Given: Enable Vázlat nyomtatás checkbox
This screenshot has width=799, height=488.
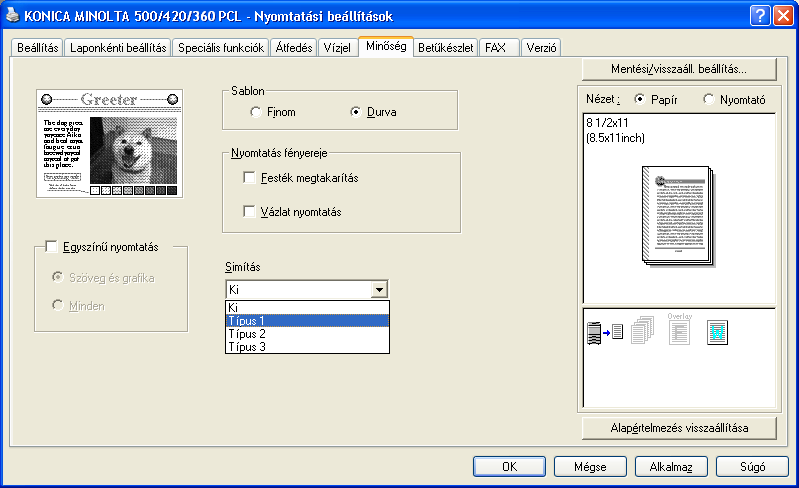Looking at the screenshot, I should [292, 212].
